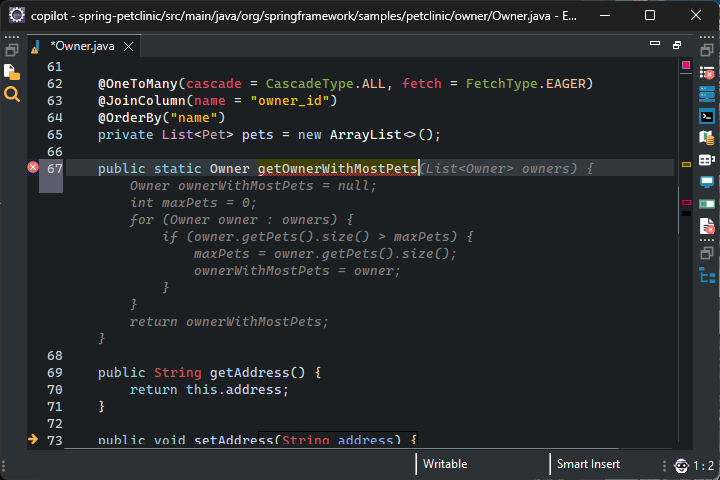Click the @OrderBy annotation

tap(130, 118)
